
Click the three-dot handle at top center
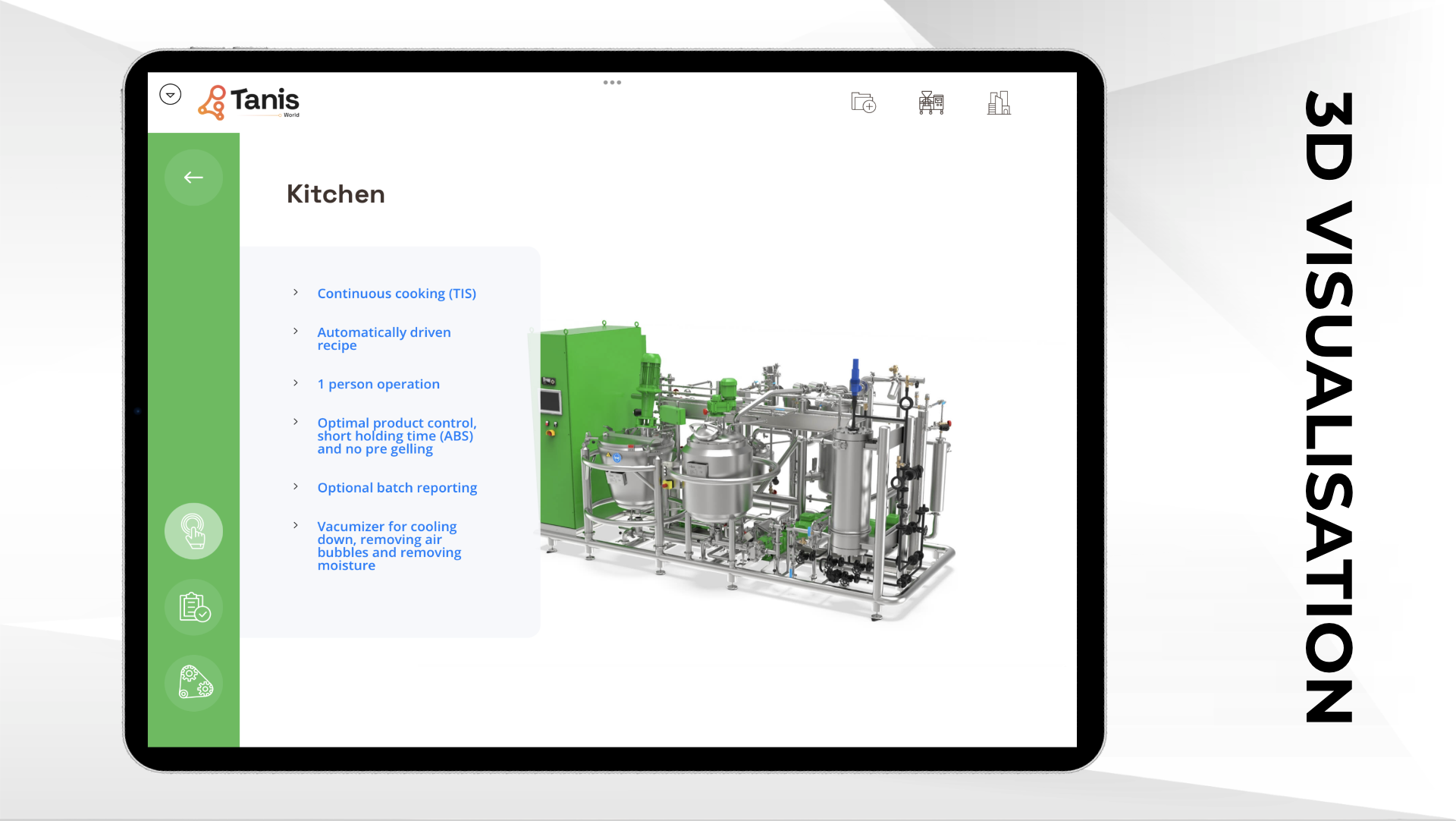[x=612, y=82]
